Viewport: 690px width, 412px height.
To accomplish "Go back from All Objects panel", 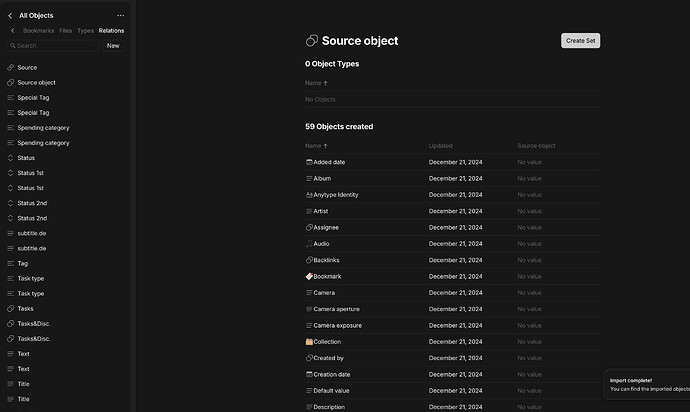I will [x=10, y=15].
